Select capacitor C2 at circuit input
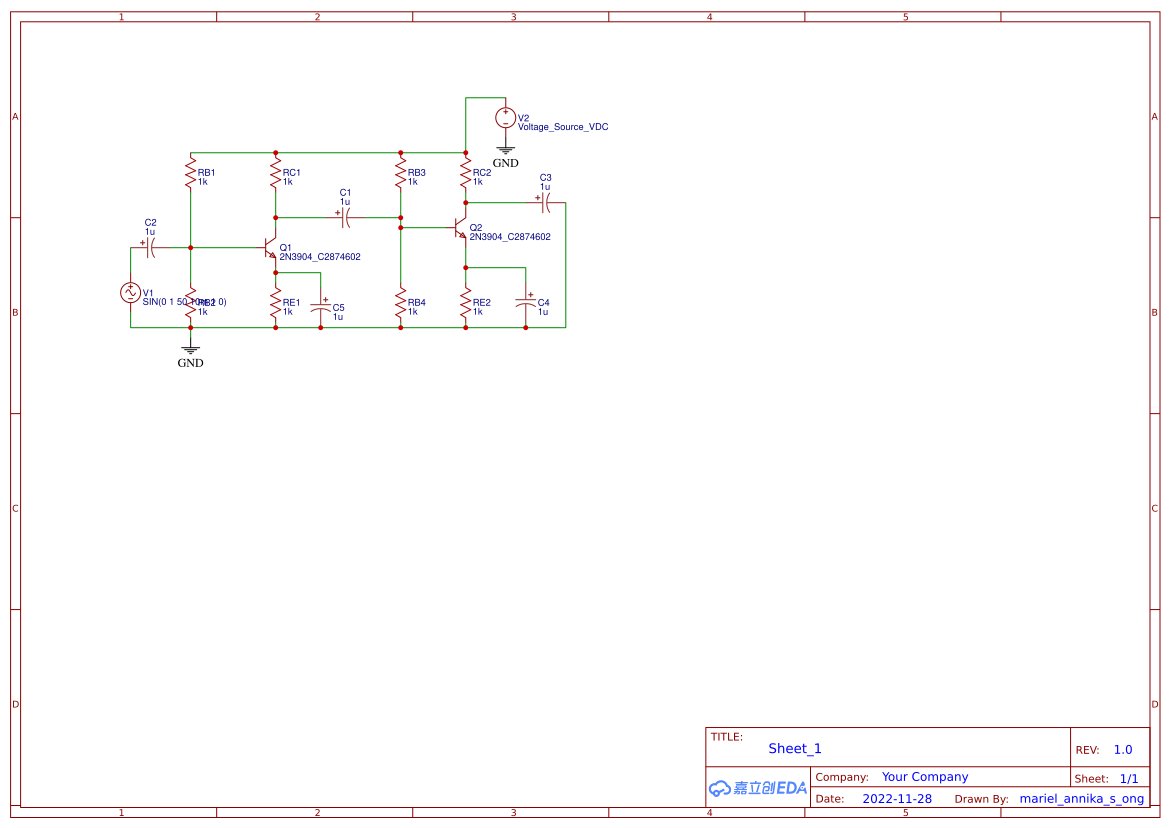Screen dimensions: 1170x828 tap(150, 247)
